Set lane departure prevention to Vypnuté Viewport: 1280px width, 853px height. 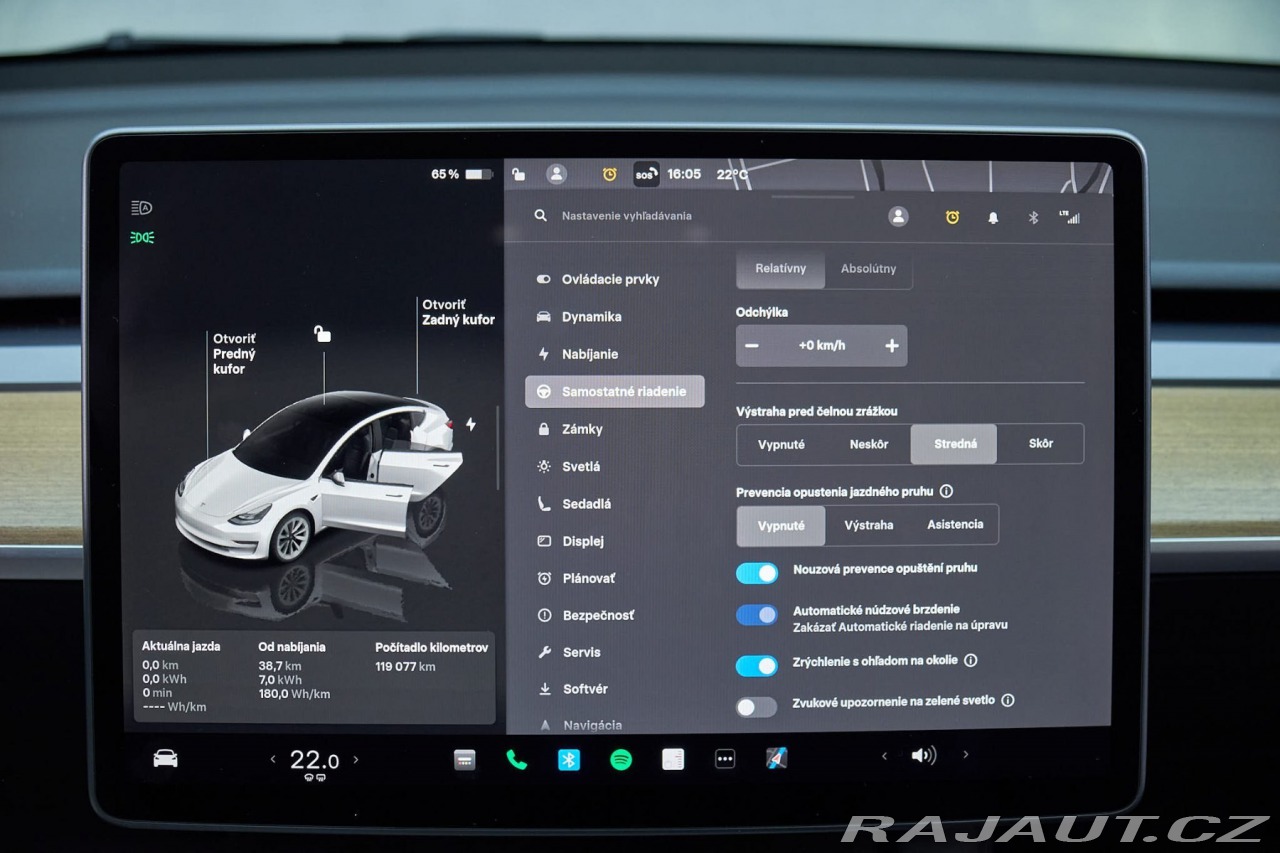pyautogui.click(x=781, y=525)
